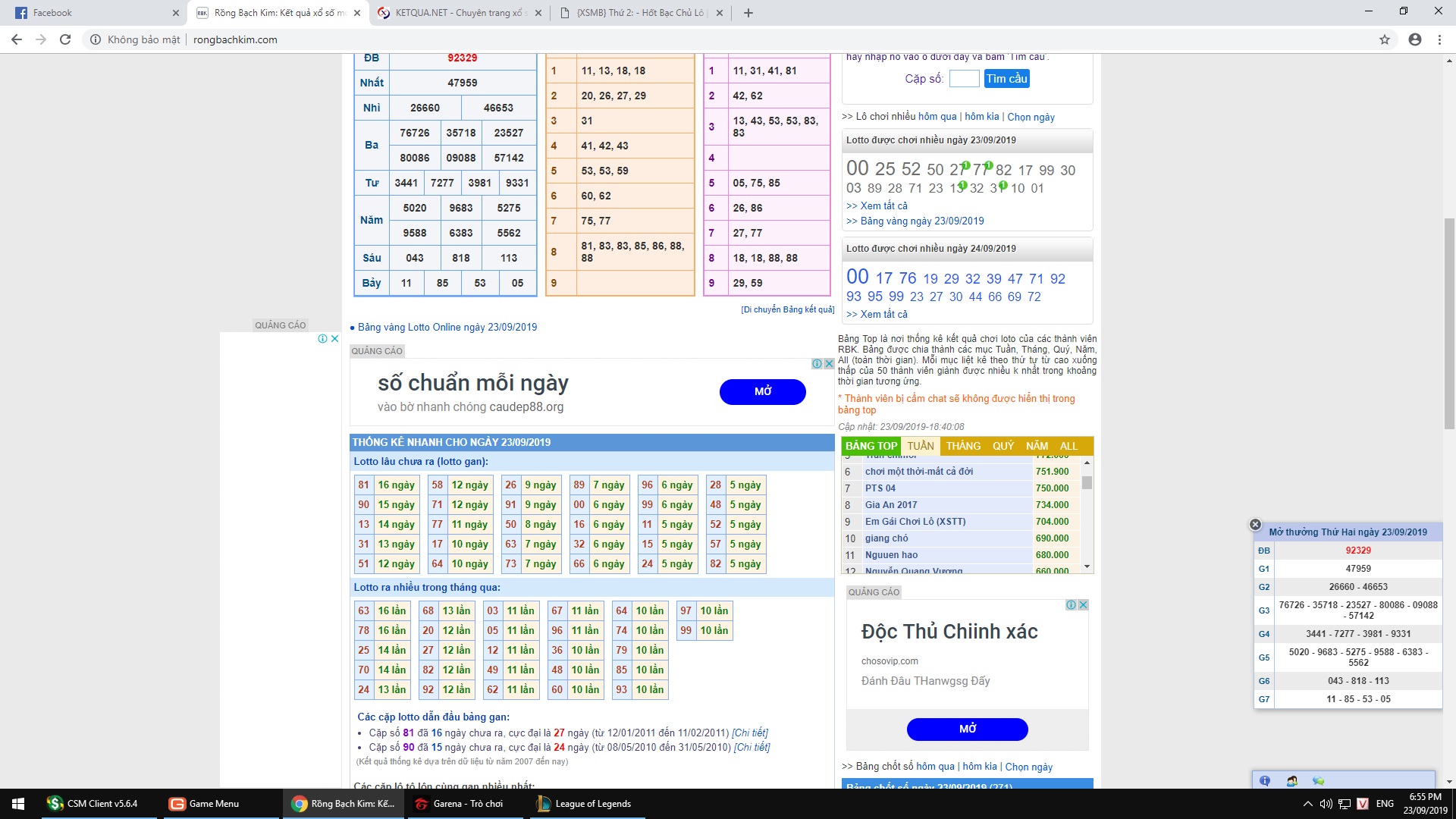Viewport: 1456px width, 819px height.
Task: Show hidden system tray icons chevron
Action: 1307,804
